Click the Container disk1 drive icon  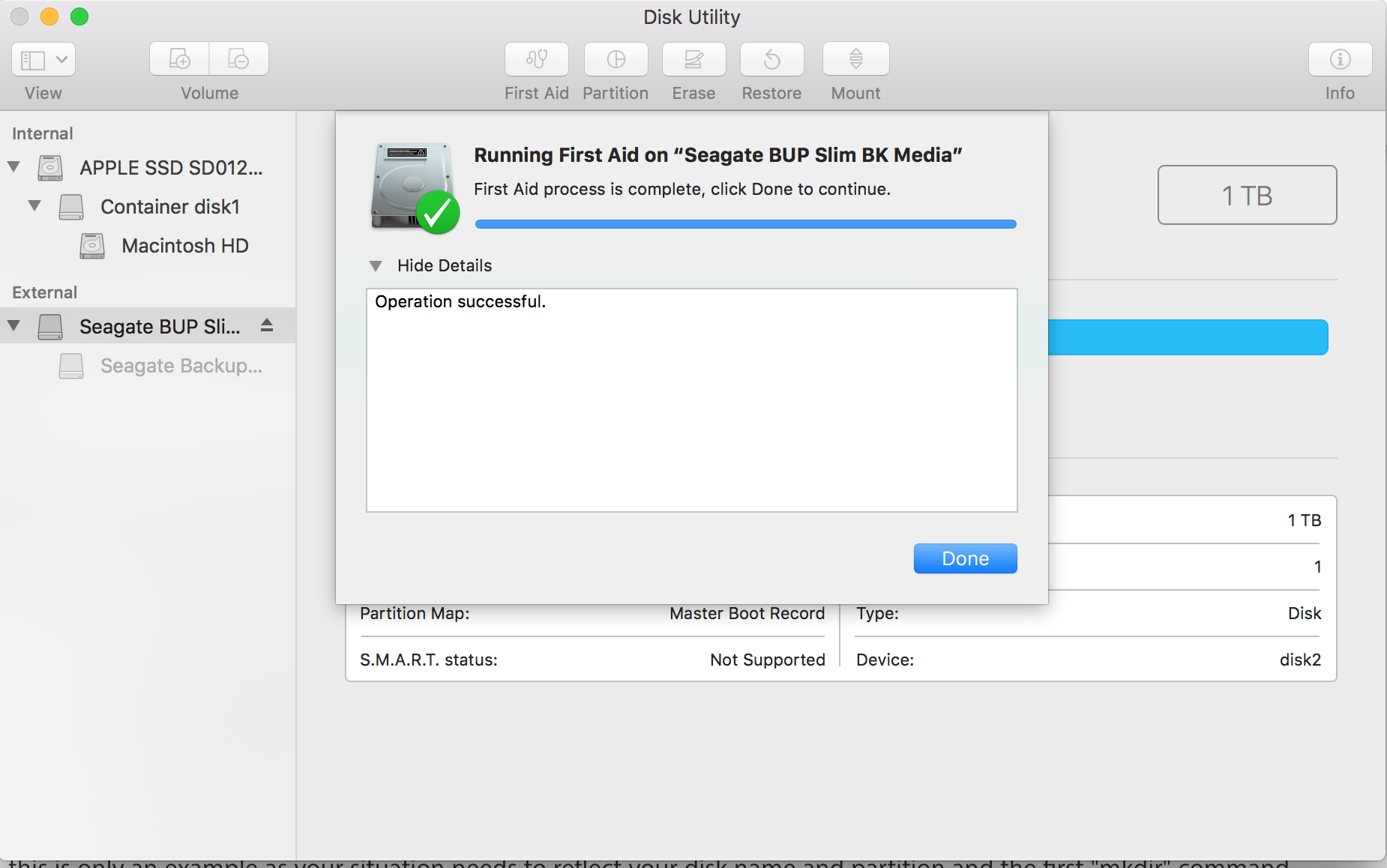pyautogui.click(x=71, y=206)
